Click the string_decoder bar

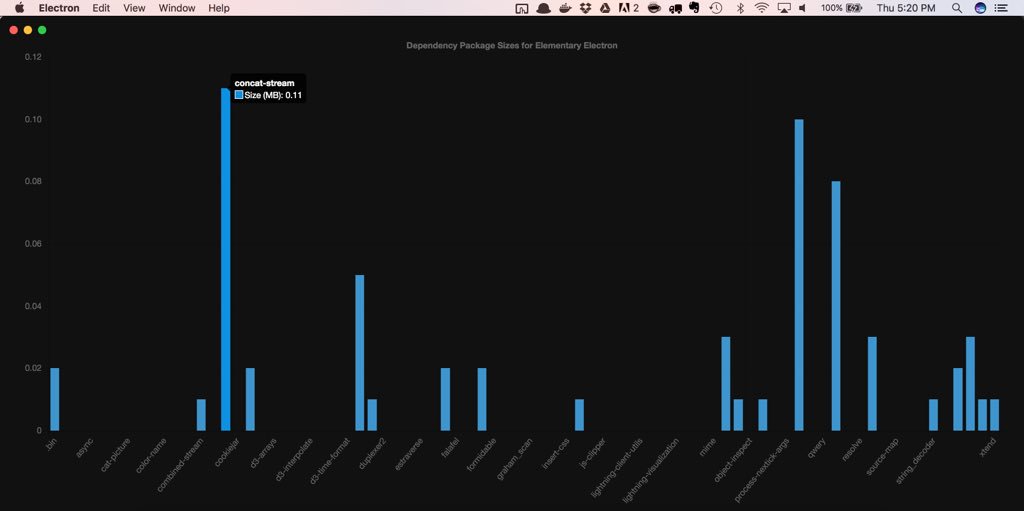point(933,415)
